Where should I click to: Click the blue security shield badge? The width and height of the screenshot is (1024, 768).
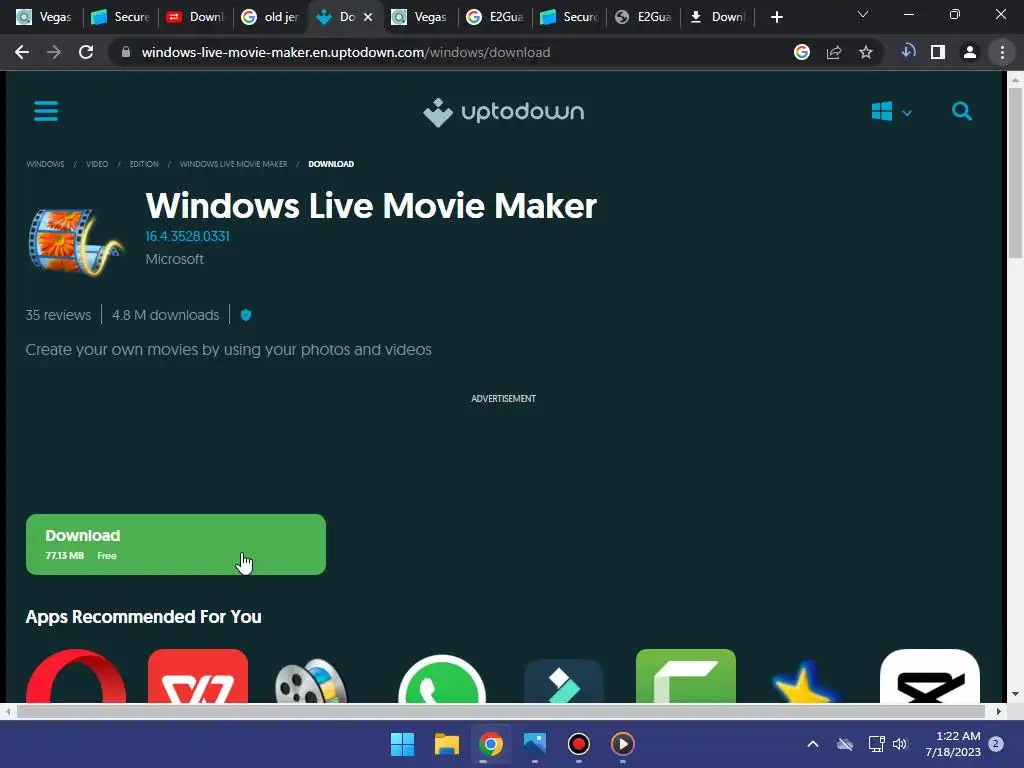pyautogui.click(x=246, y=315)
